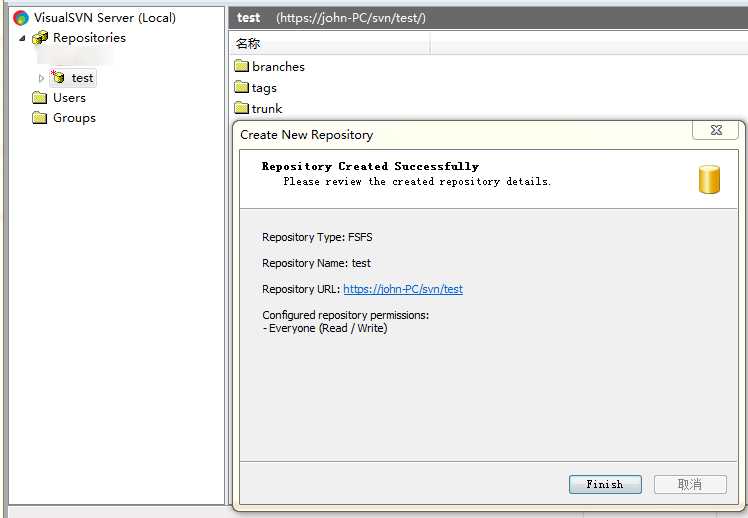Open the https://john-PC/svn/test link
This screenshot has width=748, height=518.
[x=403, y=289]
